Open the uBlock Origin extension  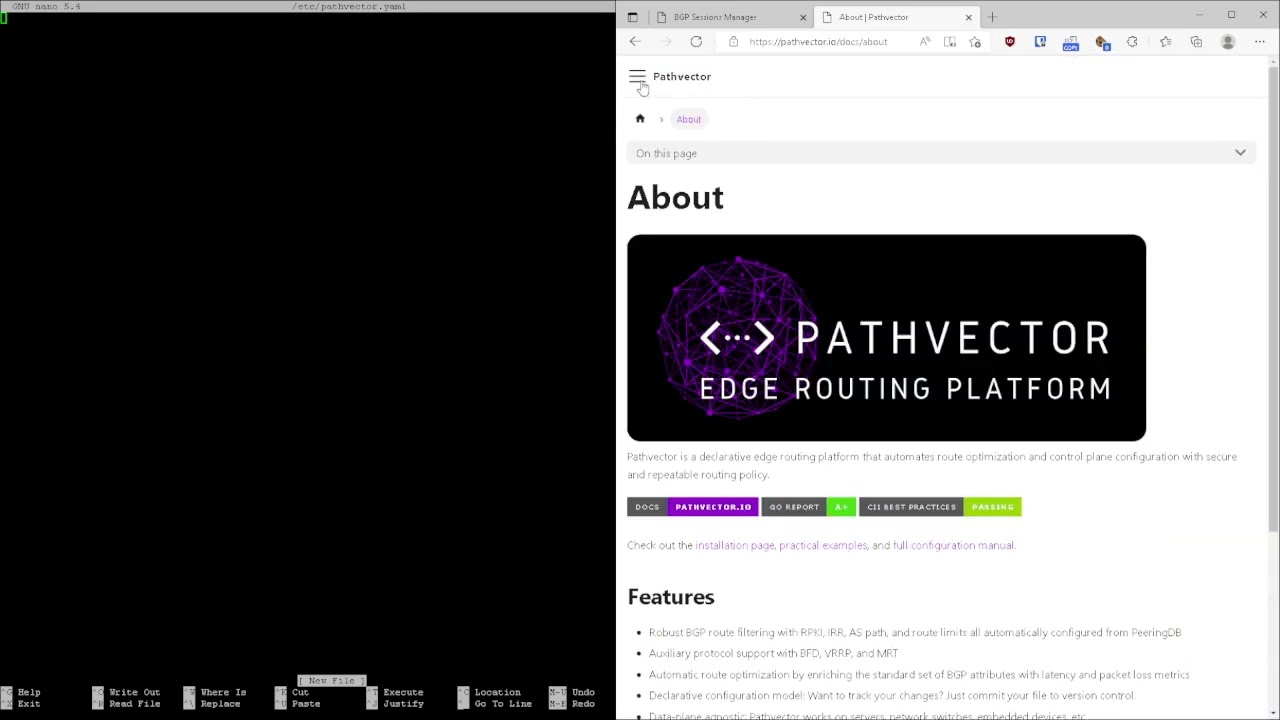(x=1010, y=42)
